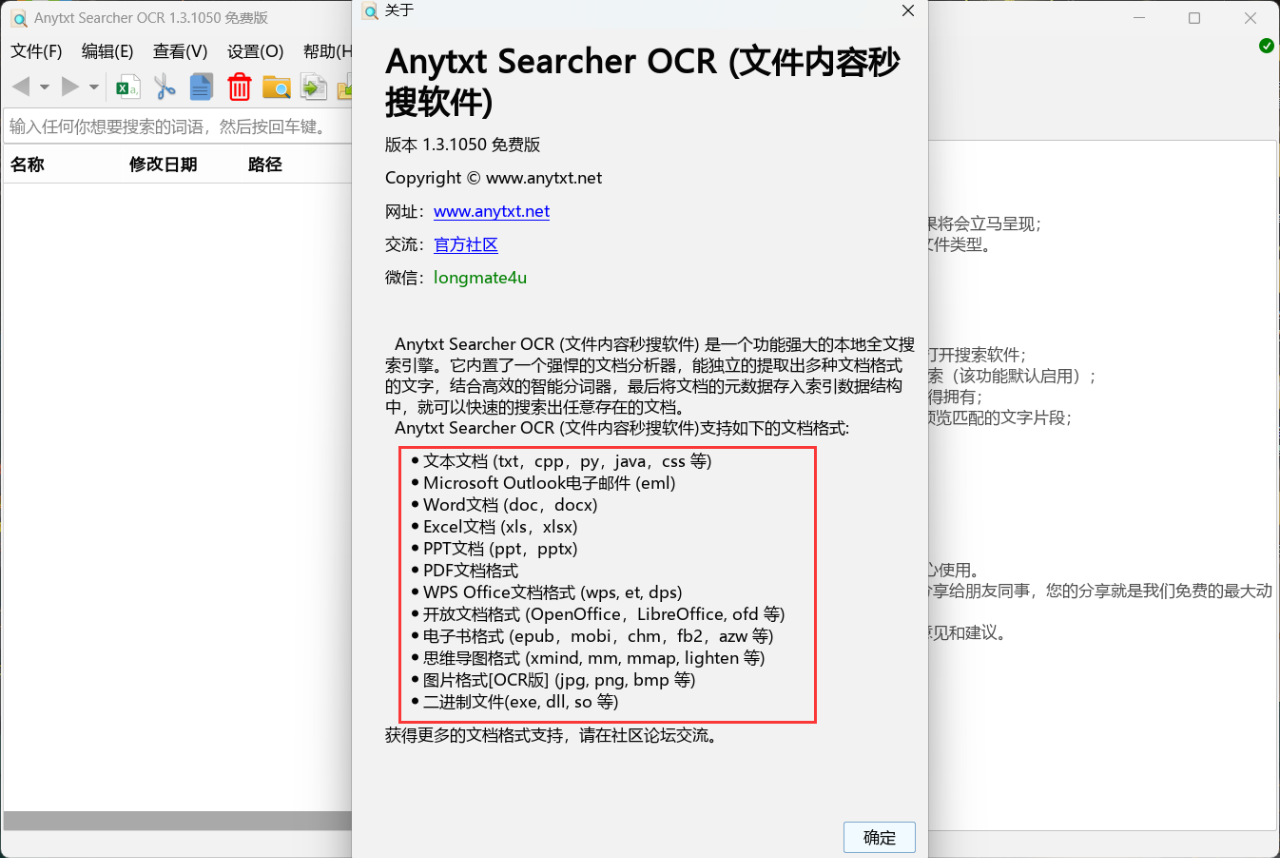Click the Excel export icon
Screen dimensions: 1280x858
(x=128, y=87)
